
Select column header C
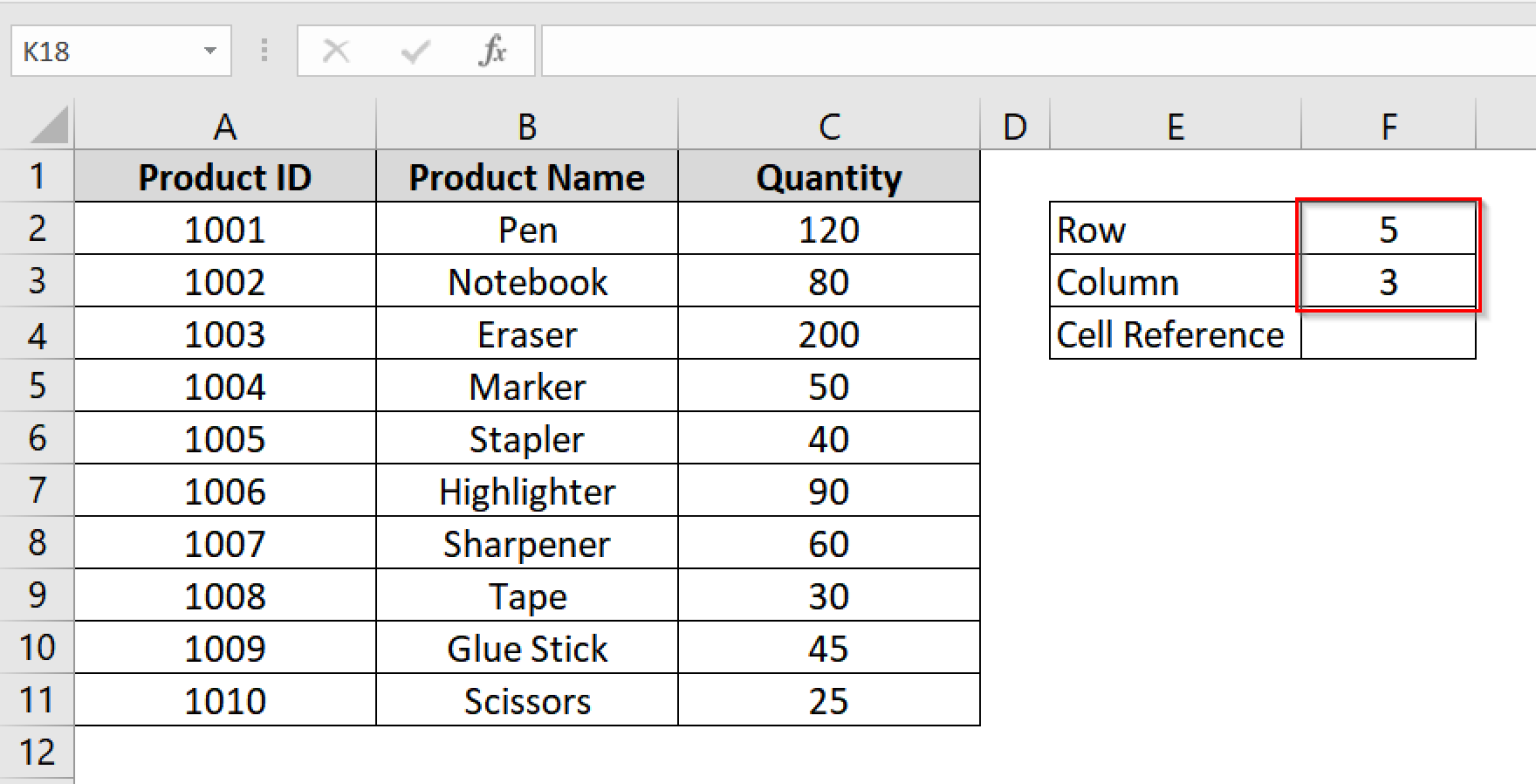pyautogui.click(x=828, y=126)
